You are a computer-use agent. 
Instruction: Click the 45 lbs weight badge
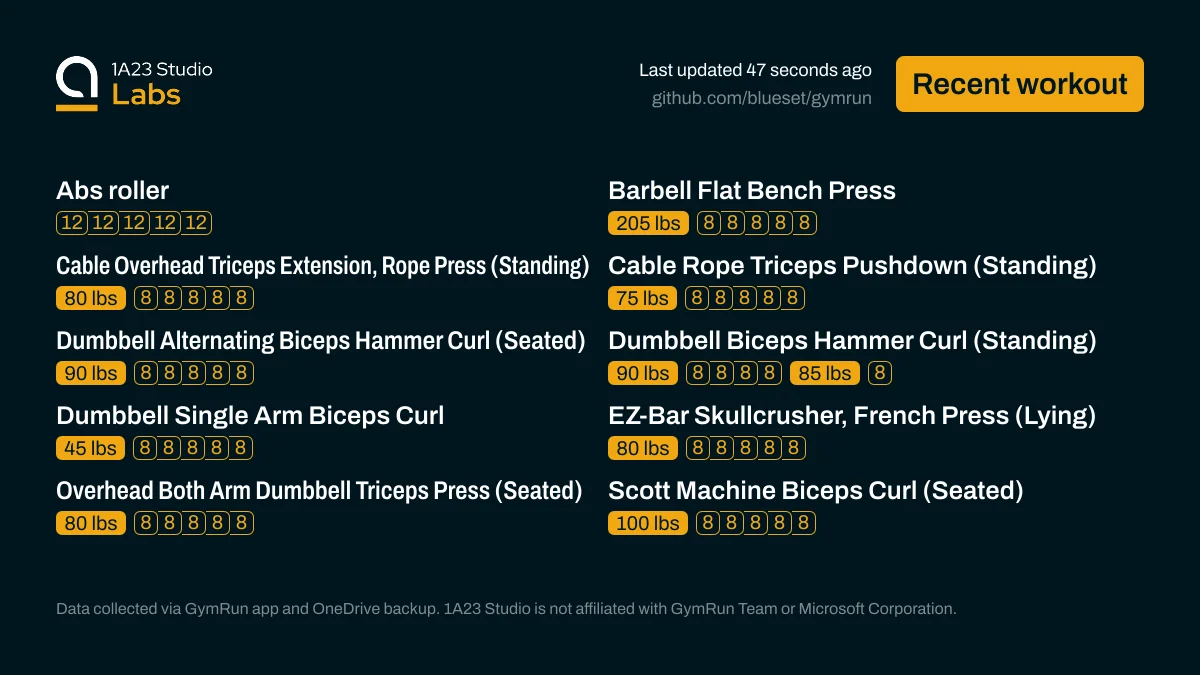90,448
